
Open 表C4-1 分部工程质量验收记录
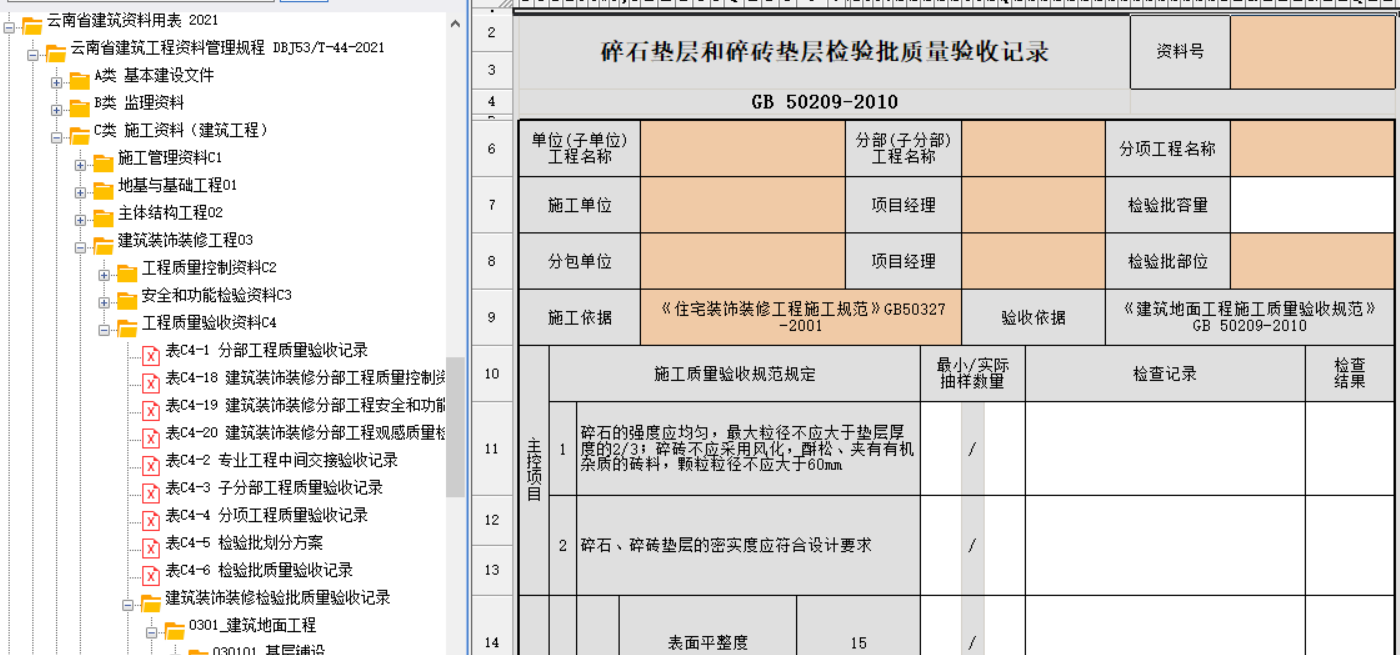[x=267, y=350]
